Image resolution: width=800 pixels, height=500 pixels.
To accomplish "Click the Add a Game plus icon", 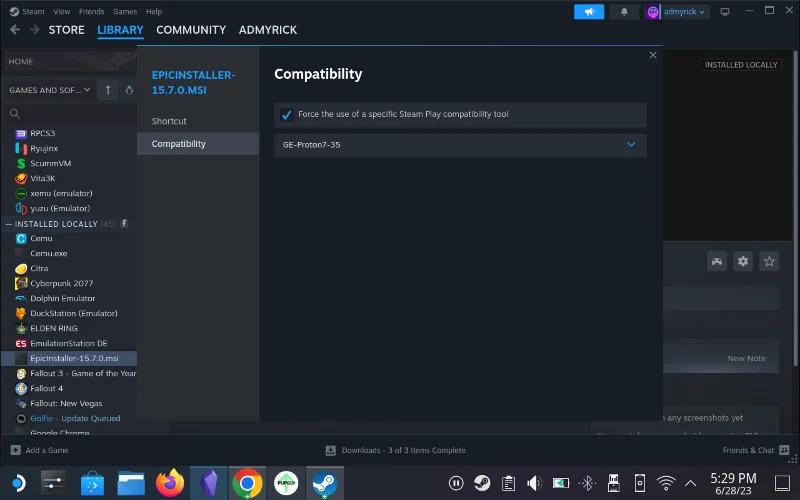I will pos(16,450).
